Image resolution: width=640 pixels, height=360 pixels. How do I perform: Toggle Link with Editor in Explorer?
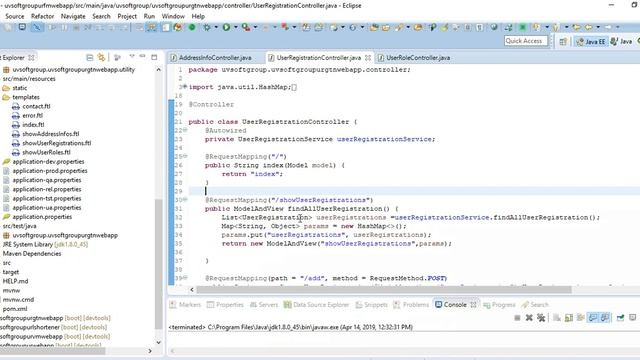click(101, 58)
